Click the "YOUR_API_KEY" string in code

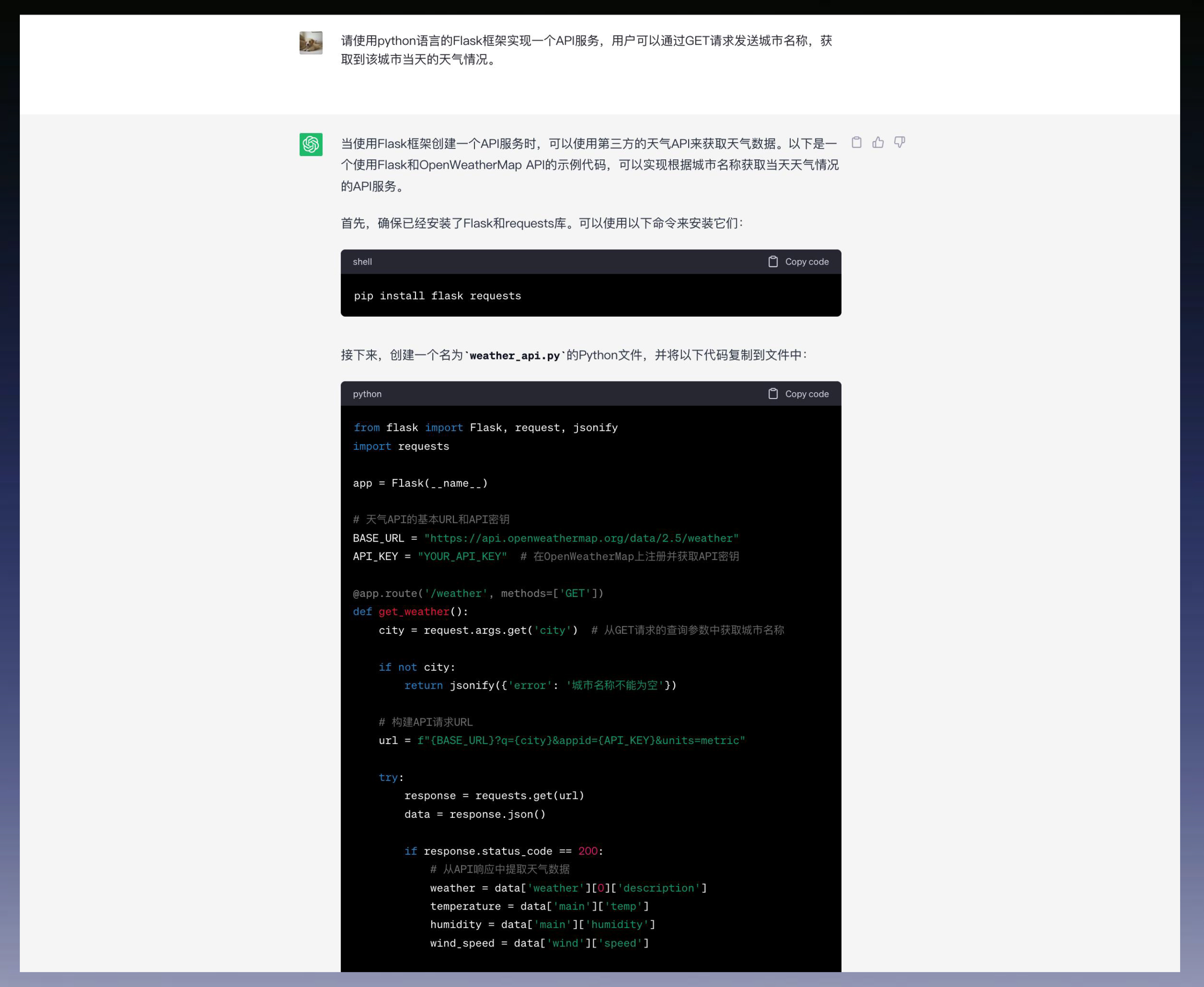[462, 556]
